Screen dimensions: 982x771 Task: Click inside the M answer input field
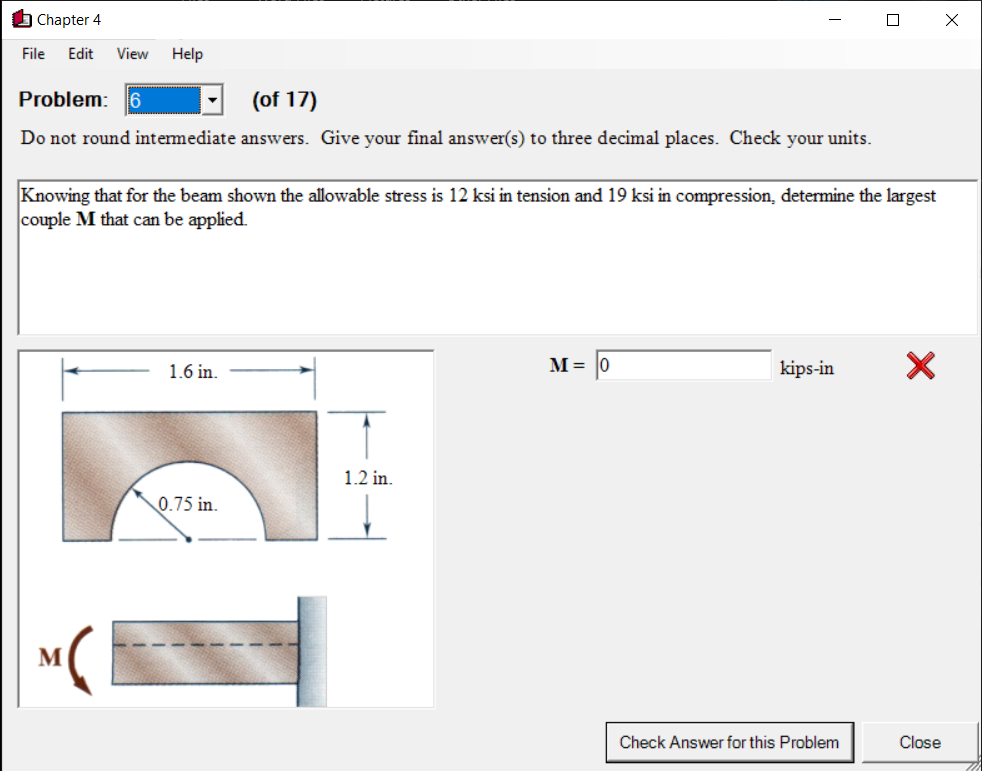(x=683, y=365)
